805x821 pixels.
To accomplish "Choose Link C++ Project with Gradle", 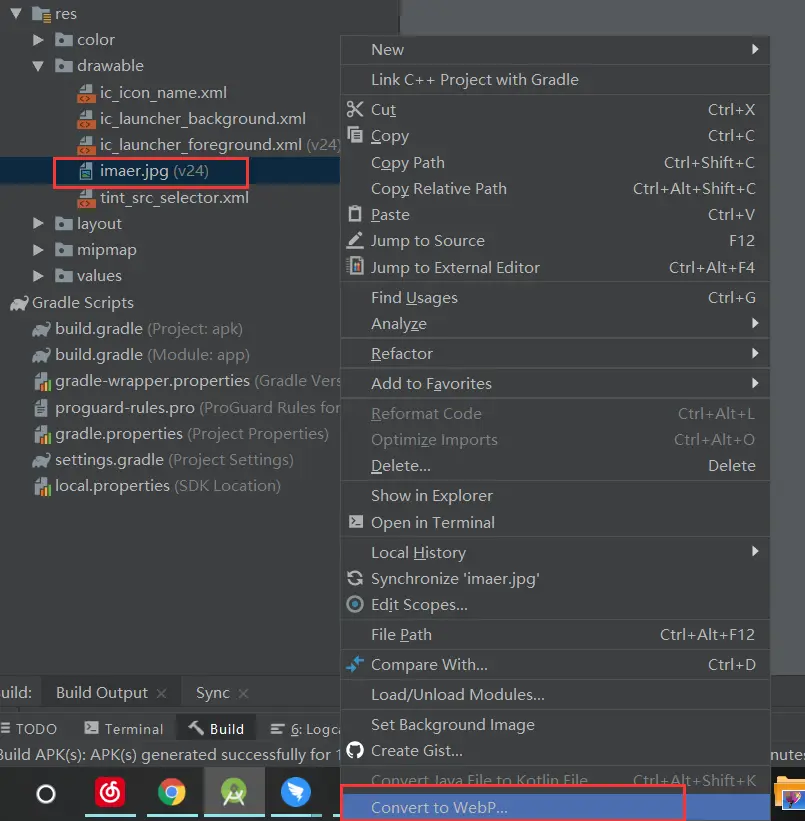I will point(555,80).
